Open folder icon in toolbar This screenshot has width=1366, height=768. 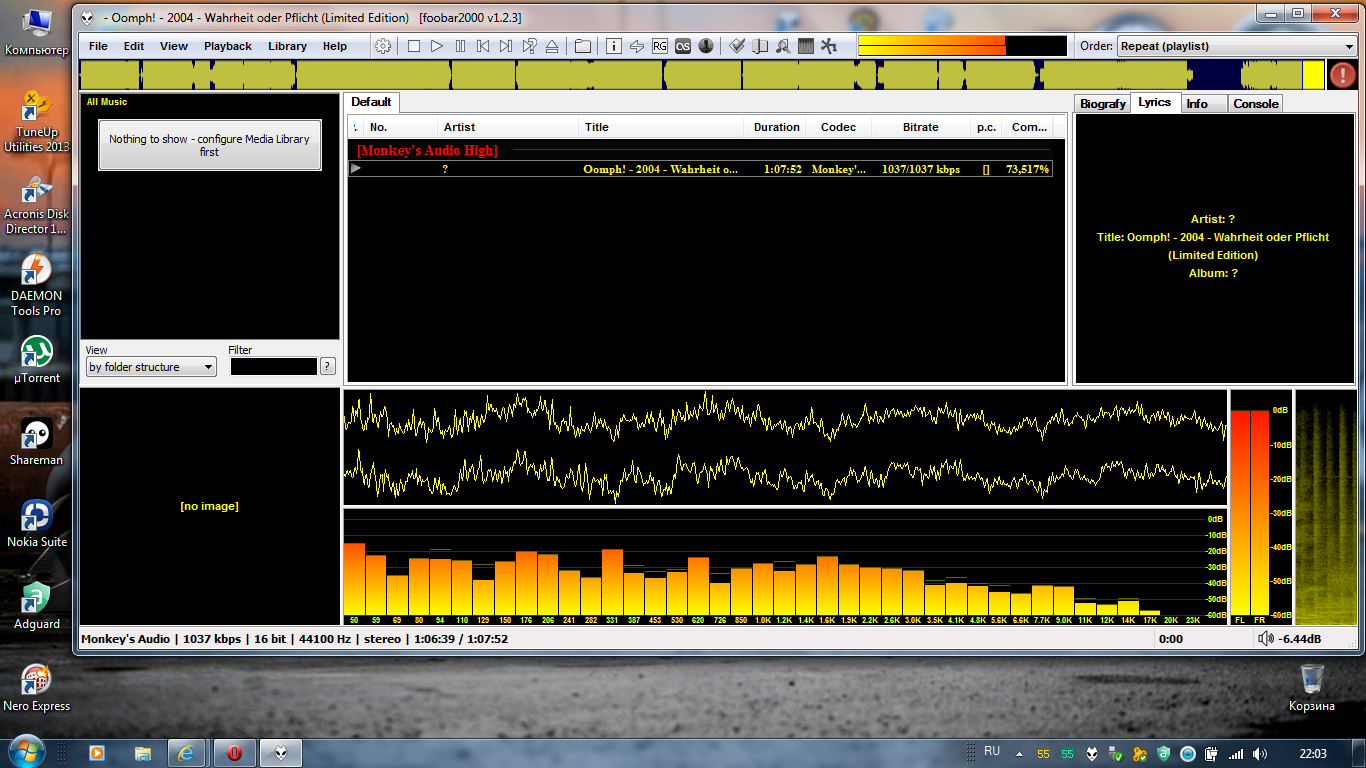click(583, 46)
